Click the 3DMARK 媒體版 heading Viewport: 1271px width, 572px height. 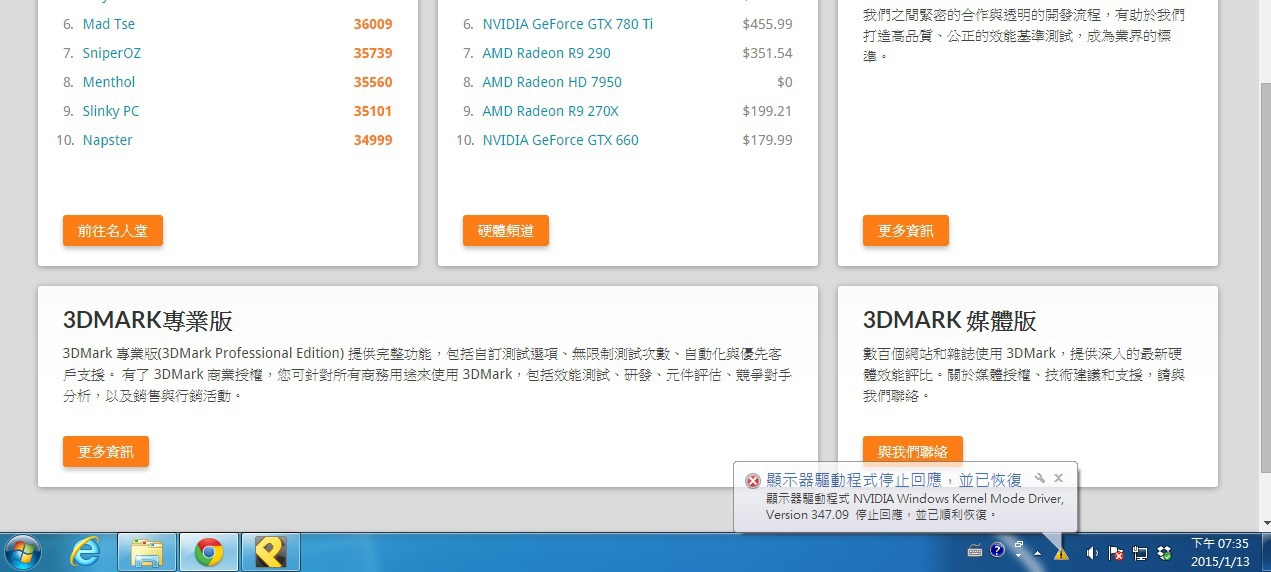950,321
